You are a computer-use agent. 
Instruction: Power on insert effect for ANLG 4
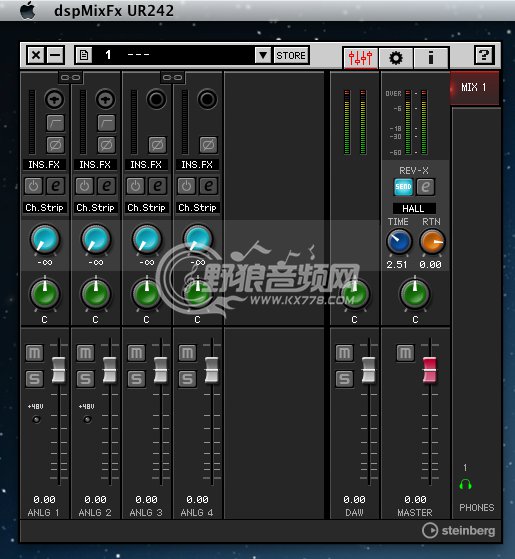tap(186, 186)
